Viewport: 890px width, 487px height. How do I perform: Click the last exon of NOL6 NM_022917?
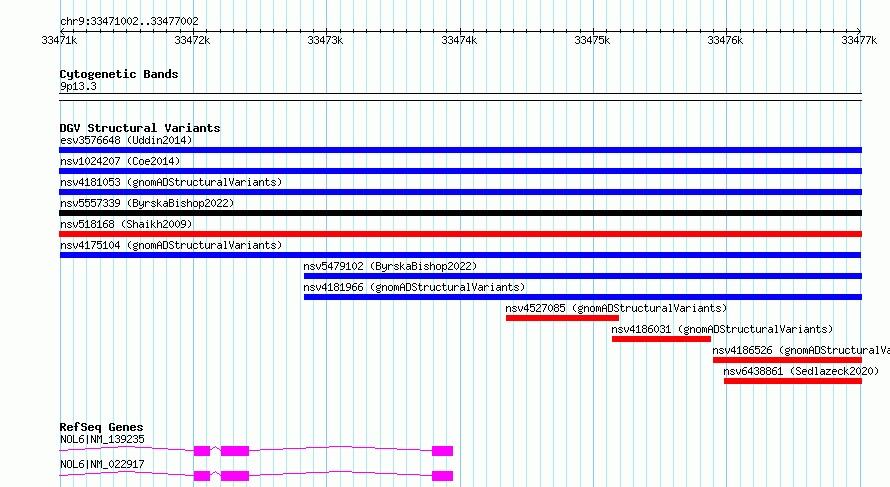pyautogui.click(x=443, y=476)
